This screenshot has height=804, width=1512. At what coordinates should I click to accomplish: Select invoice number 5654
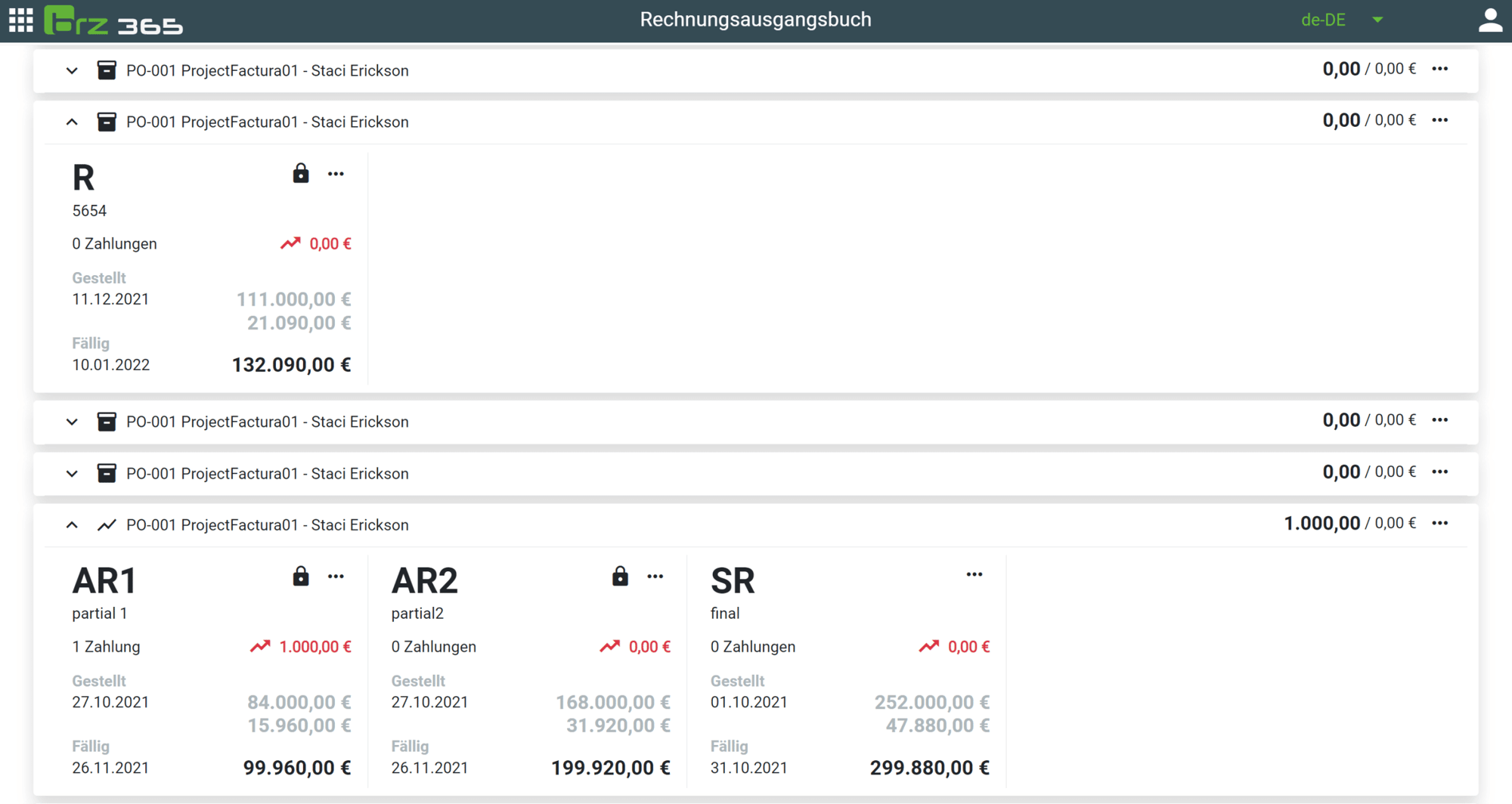click(89, 211)
